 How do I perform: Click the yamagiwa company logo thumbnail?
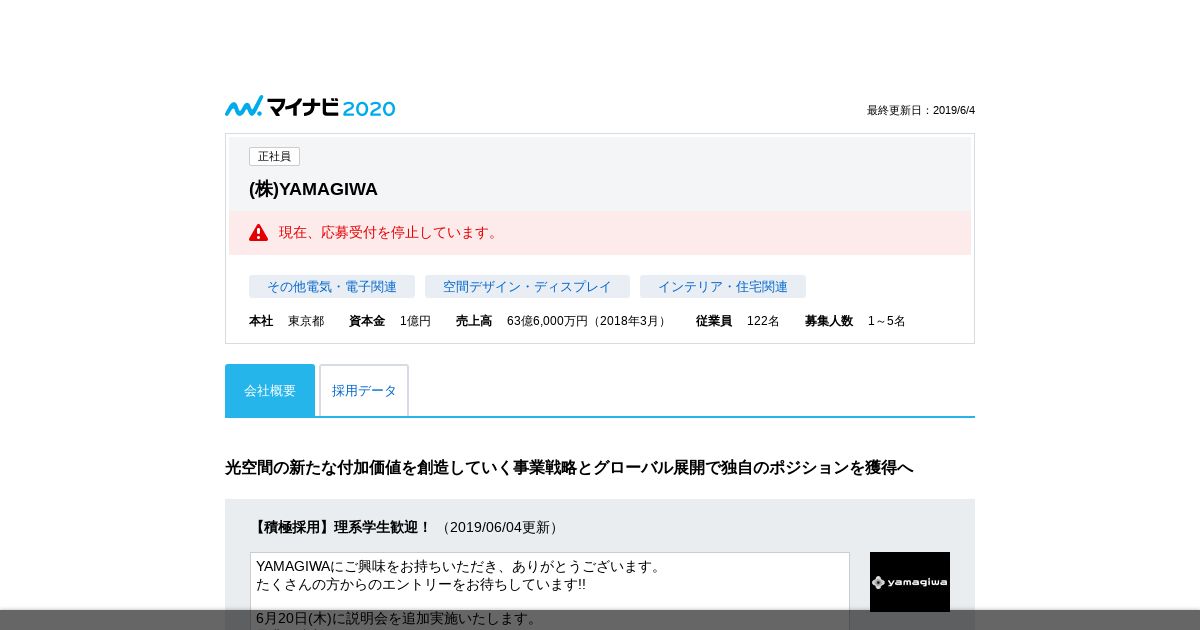click(x=910, y=582)
